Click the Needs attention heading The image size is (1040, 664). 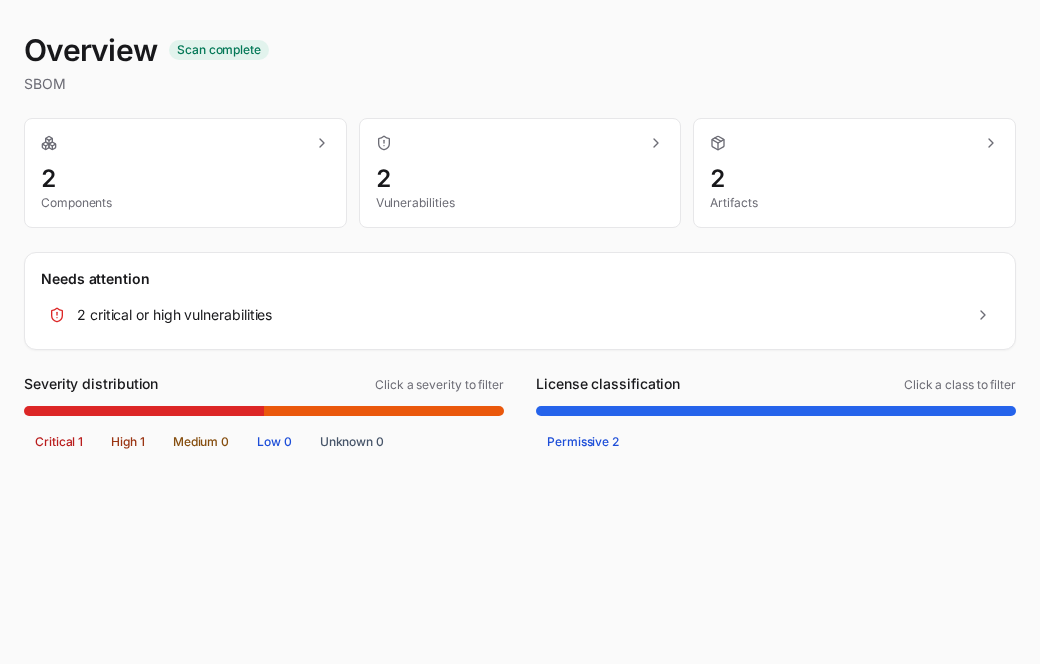[x=95, y=279]
